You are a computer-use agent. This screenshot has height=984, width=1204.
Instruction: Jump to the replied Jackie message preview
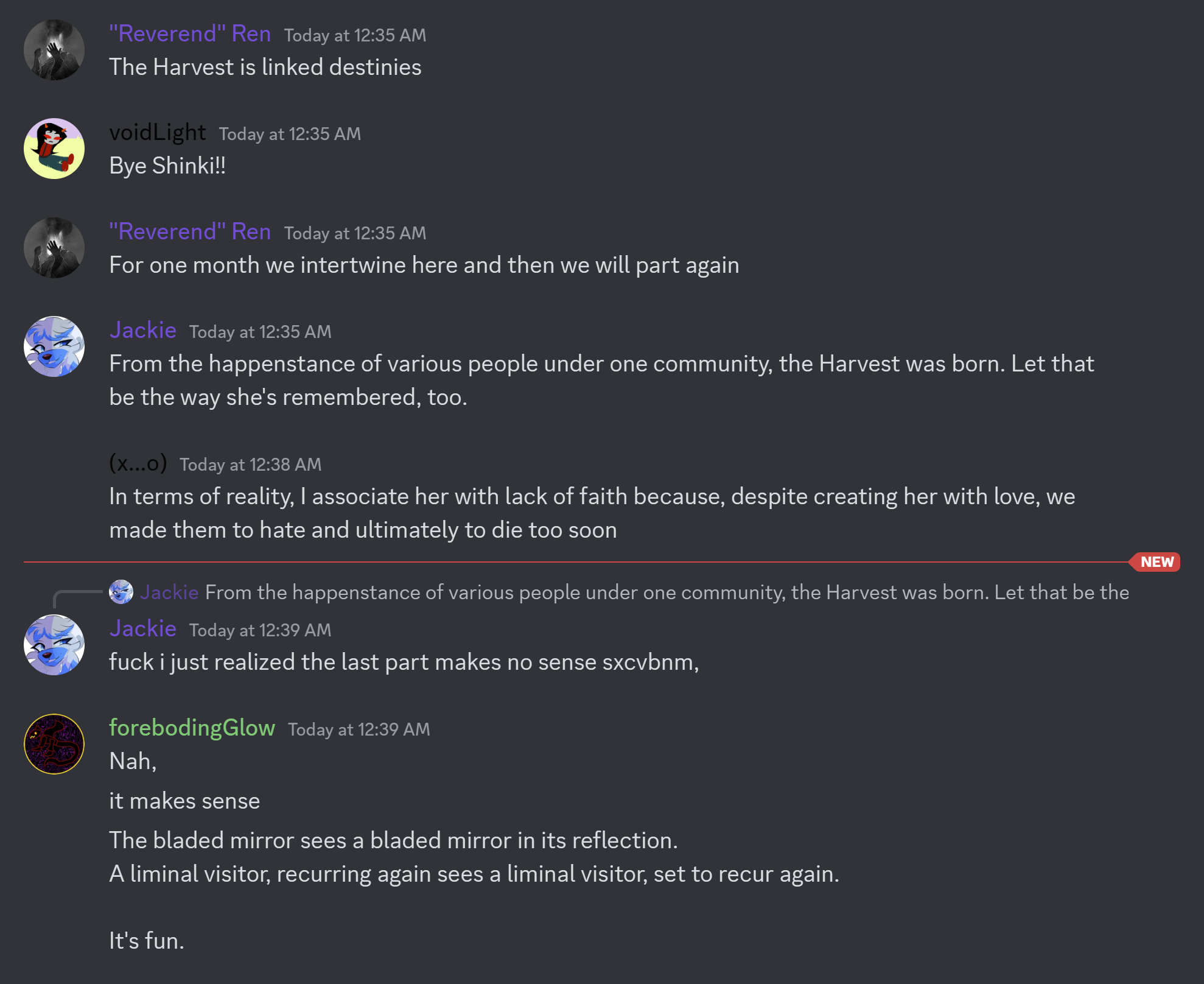pos(667,592)
